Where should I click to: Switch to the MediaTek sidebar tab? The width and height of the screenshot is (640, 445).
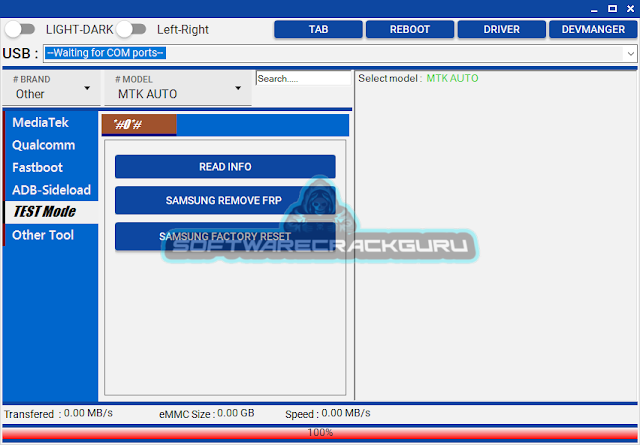[x=51, y=122]
